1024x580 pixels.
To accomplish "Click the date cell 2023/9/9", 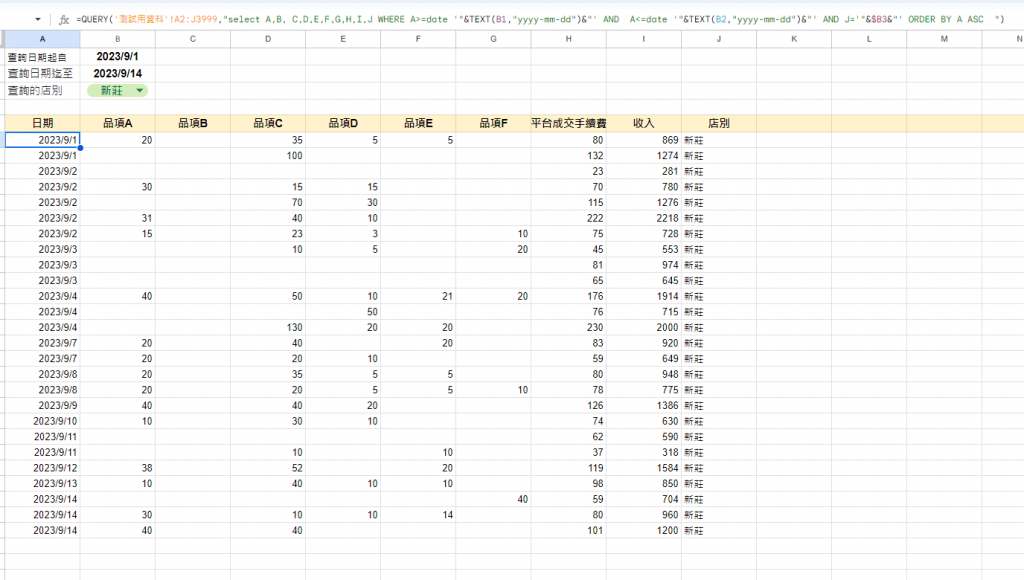I will [x=42, y=406].
